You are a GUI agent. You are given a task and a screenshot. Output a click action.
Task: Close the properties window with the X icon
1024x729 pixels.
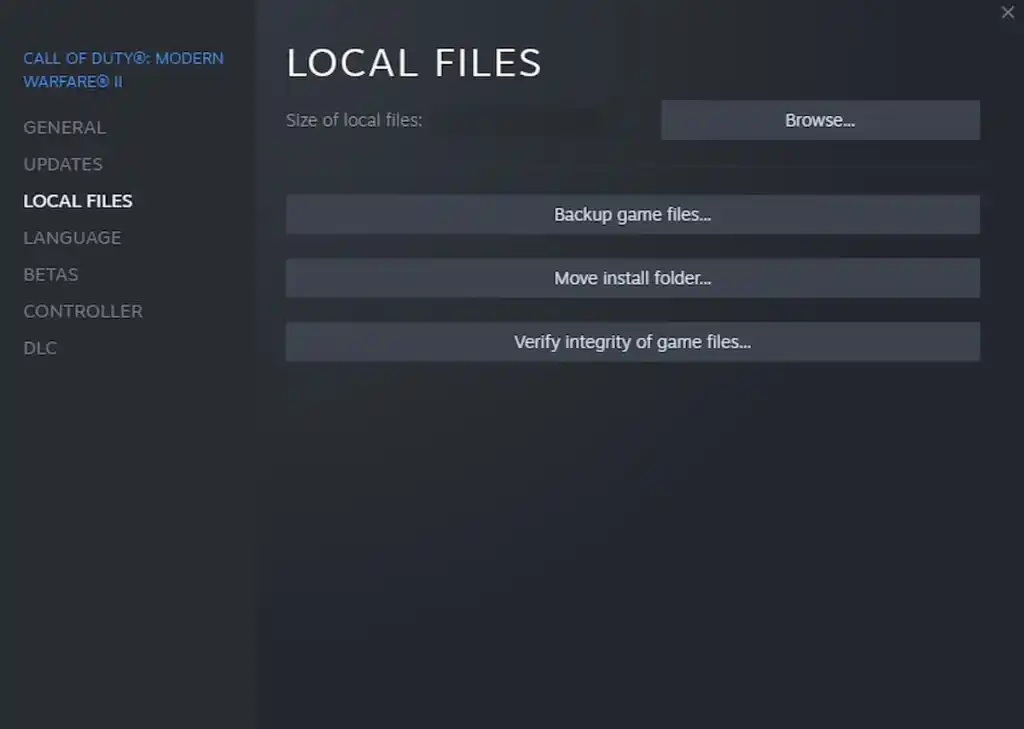[x=1008, y=12]
